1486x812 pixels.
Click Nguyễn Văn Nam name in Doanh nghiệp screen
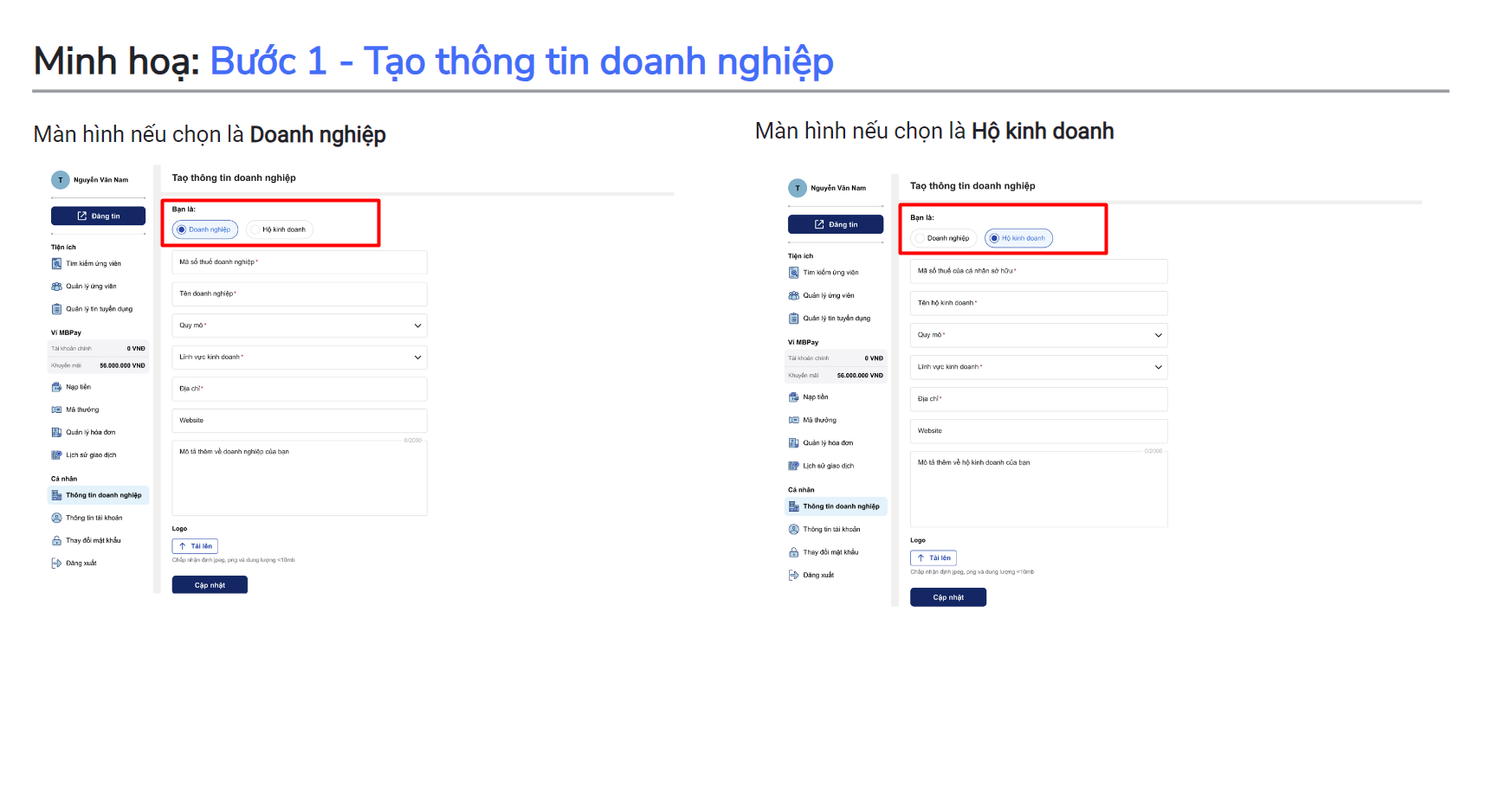coord(100,180)
